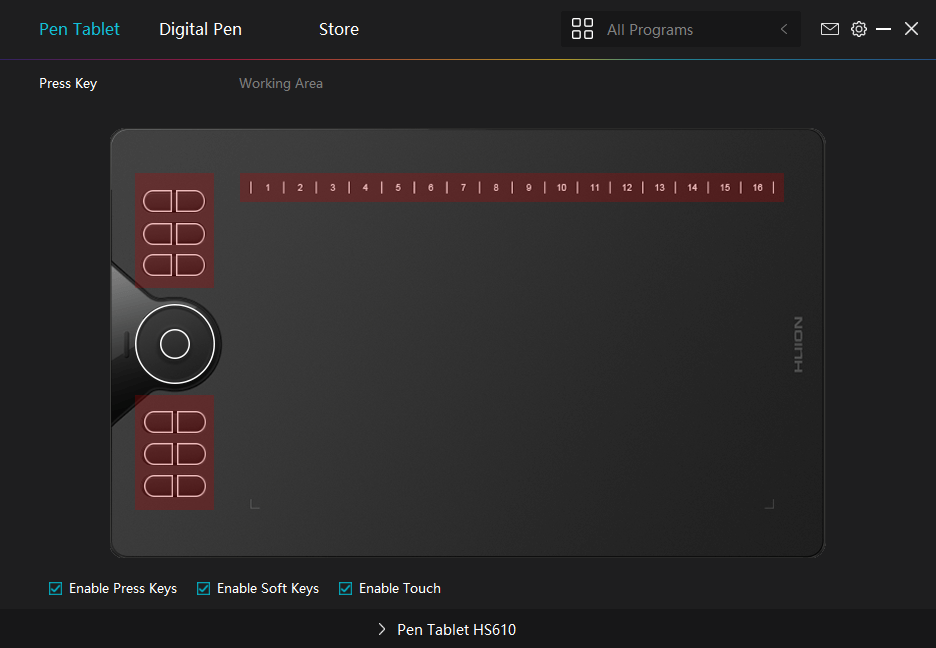Image resolution: width=936 pixels, height=648 pixels.
Task: Expand the Pen Tablet HS610 device selector
Action: [382, 629]
